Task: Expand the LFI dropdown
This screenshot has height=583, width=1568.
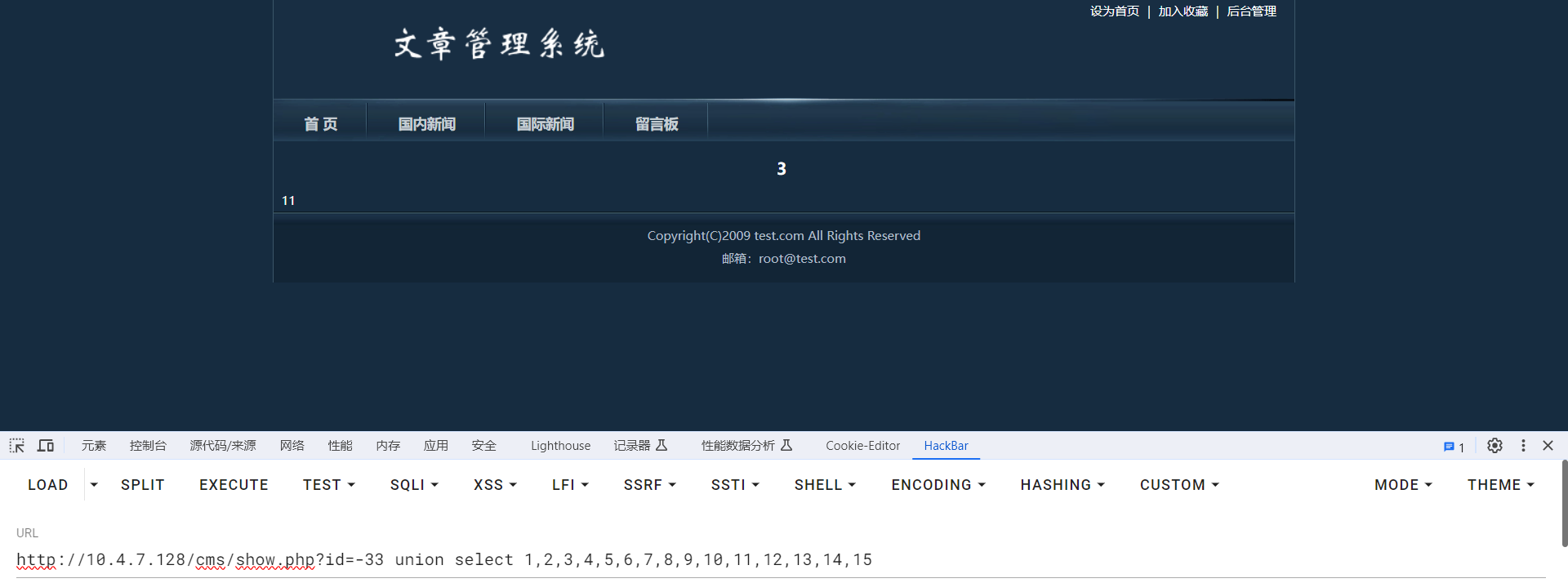Action: 570,485
